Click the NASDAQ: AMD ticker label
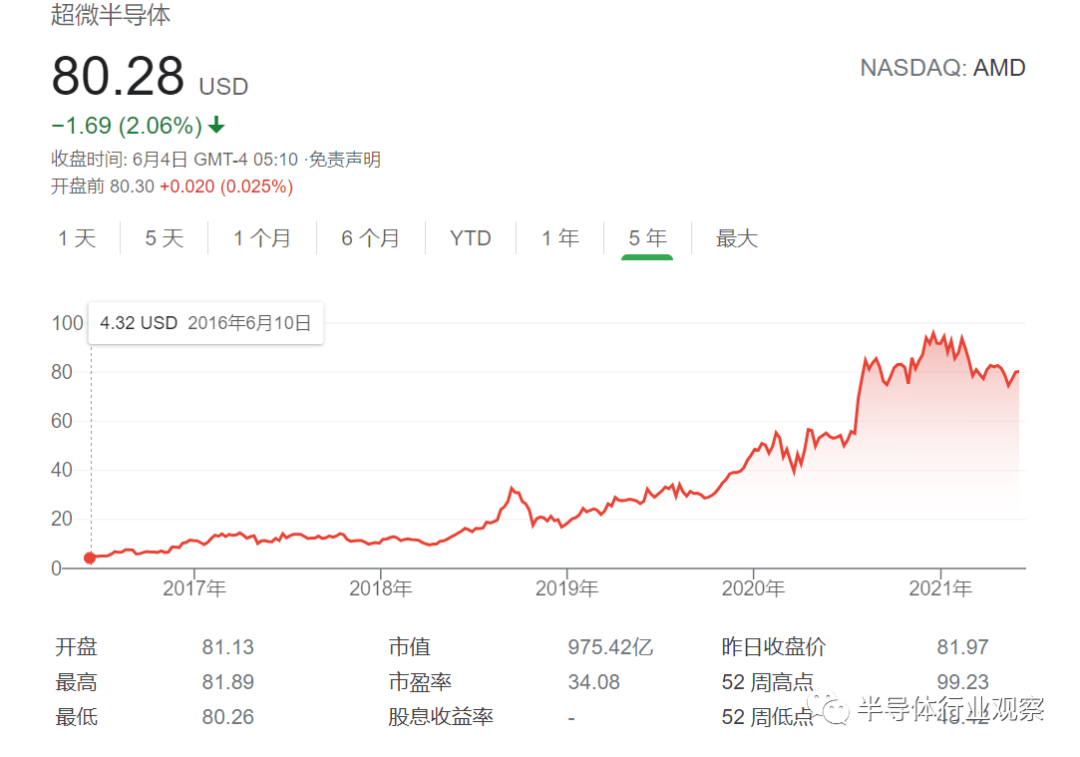Image resolution: width=1080 pixels, height=757 pixels. click(943, 68)
